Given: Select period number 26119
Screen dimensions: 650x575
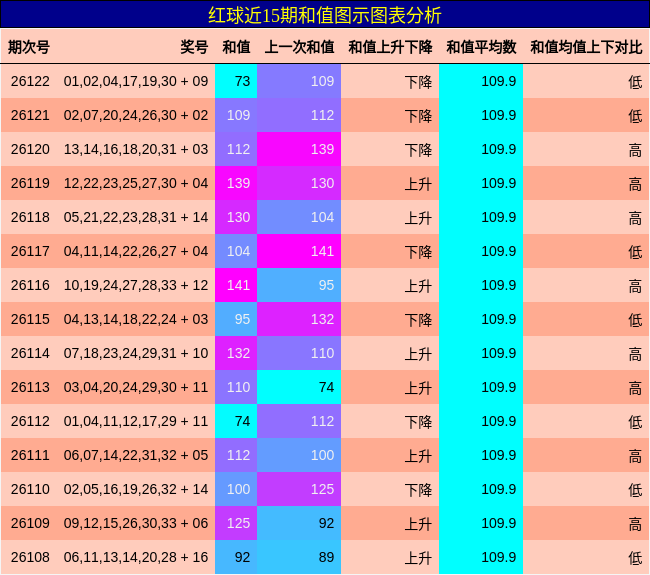Looking at the screenshot, I should point(30,183).
